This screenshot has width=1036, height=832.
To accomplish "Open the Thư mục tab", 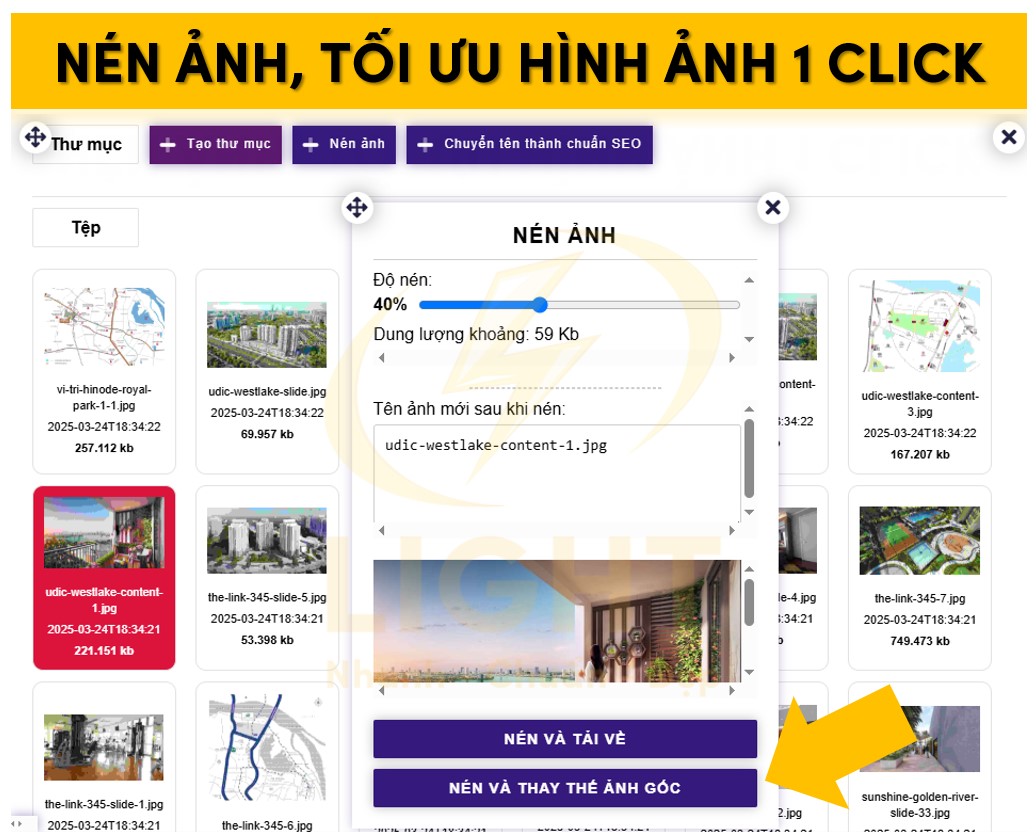I will (86, 144).
